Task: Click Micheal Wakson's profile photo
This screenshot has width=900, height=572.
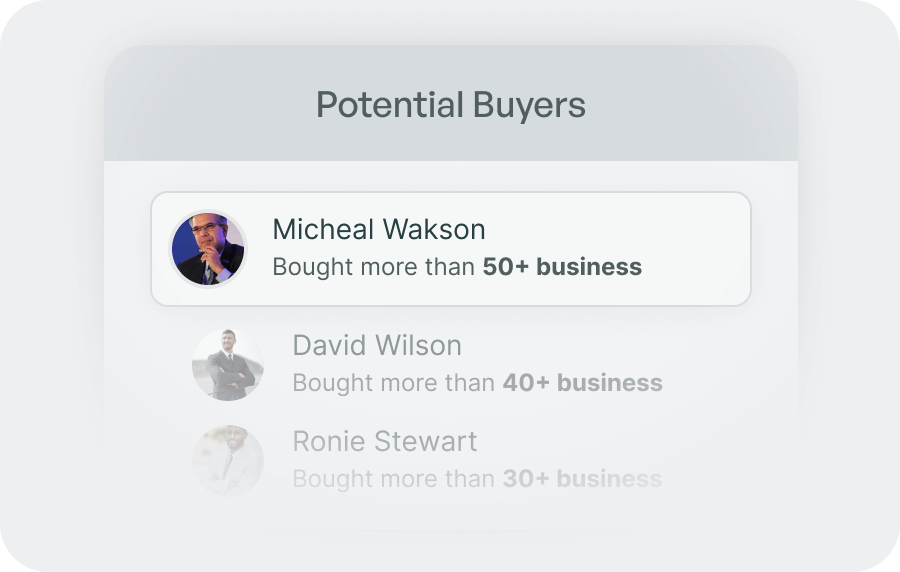Action: (208, 248)
